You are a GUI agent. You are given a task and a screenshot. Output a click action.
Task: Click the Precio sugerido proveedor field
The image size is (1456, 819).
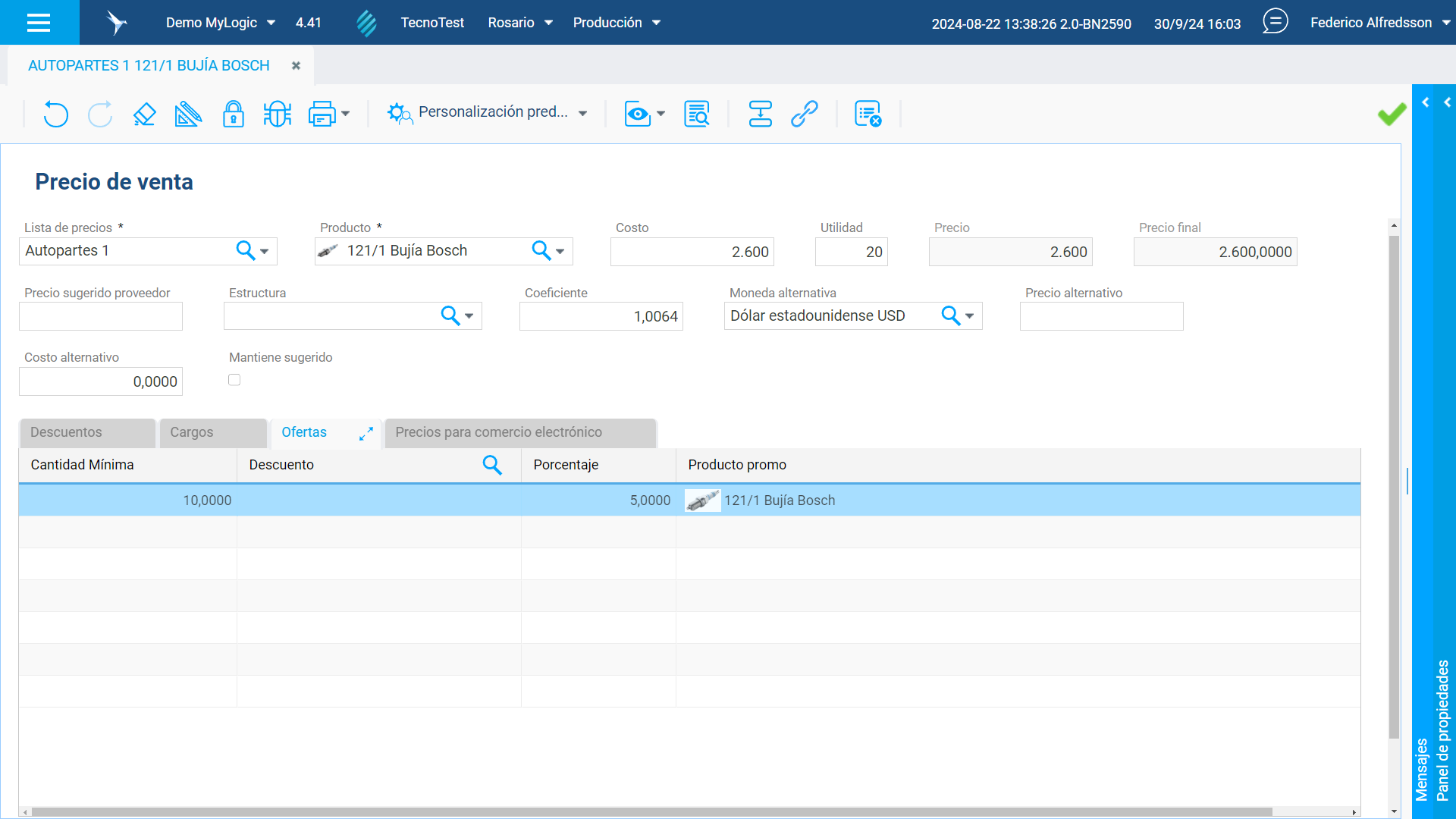pos(101,316)
